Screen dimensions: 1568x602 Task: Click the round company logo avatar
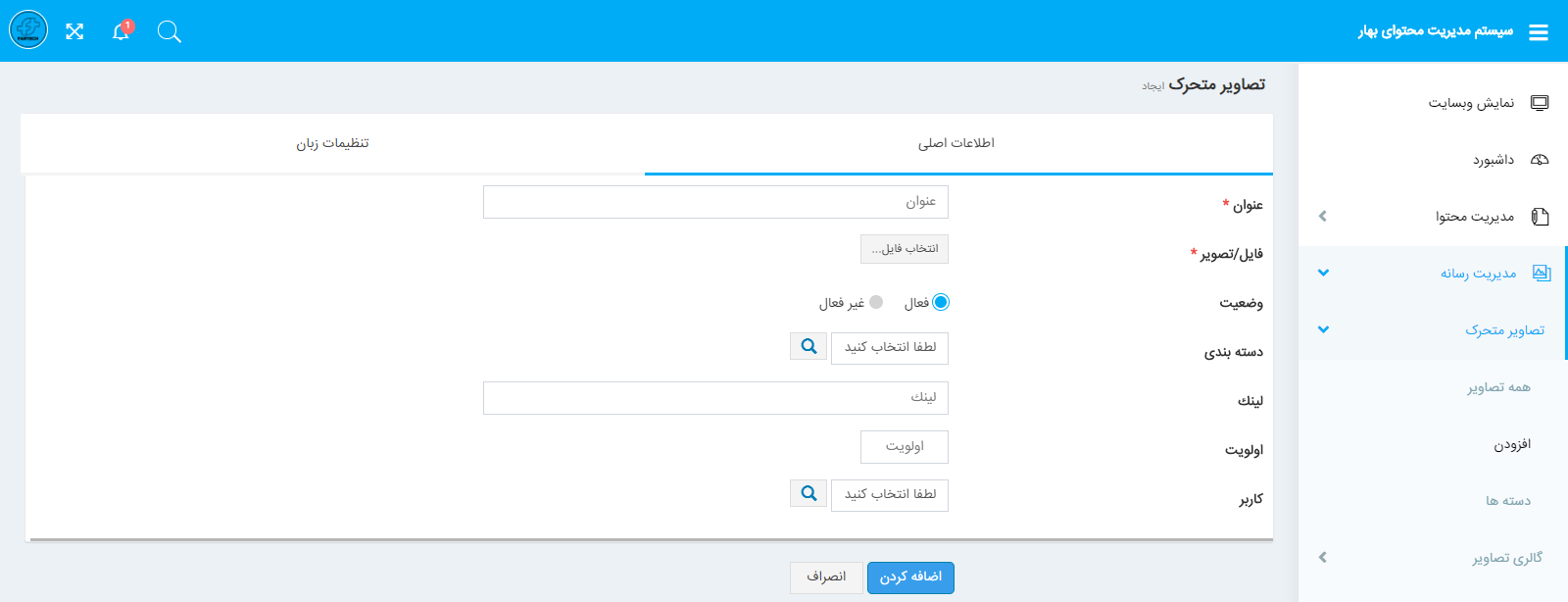pos(28,30)
